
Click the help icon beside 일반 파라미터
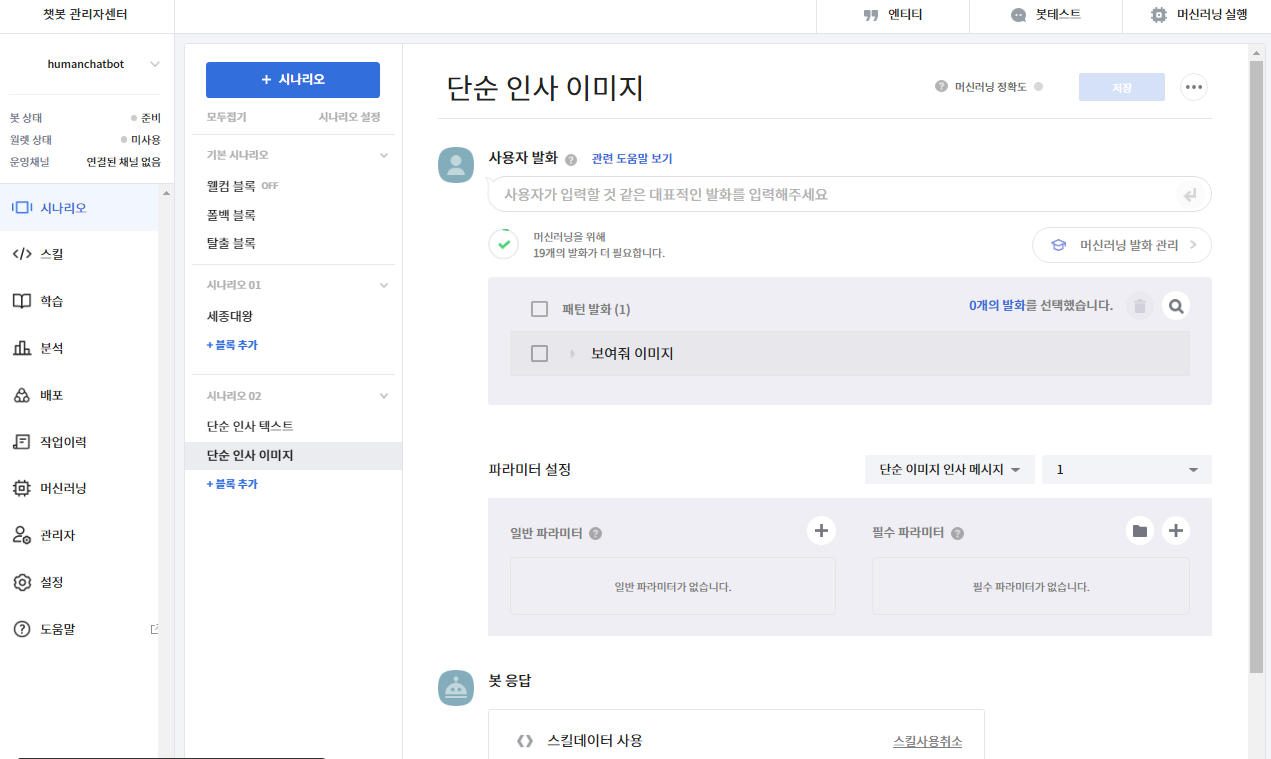(x=596, y=534)
